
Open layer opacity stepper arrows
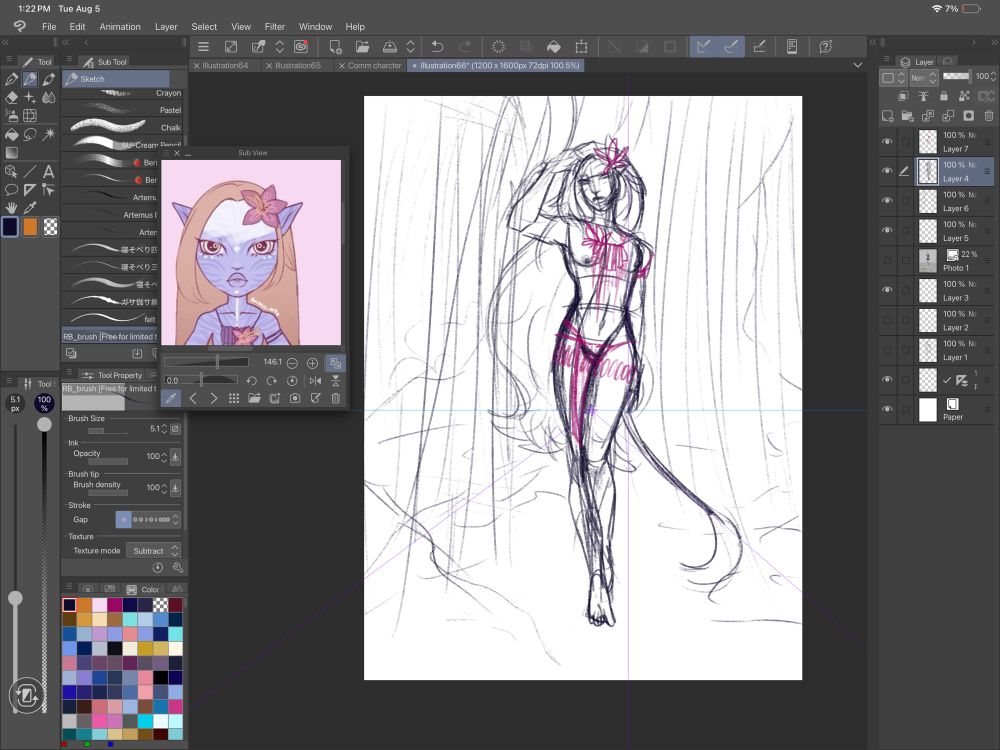(993, 77)
